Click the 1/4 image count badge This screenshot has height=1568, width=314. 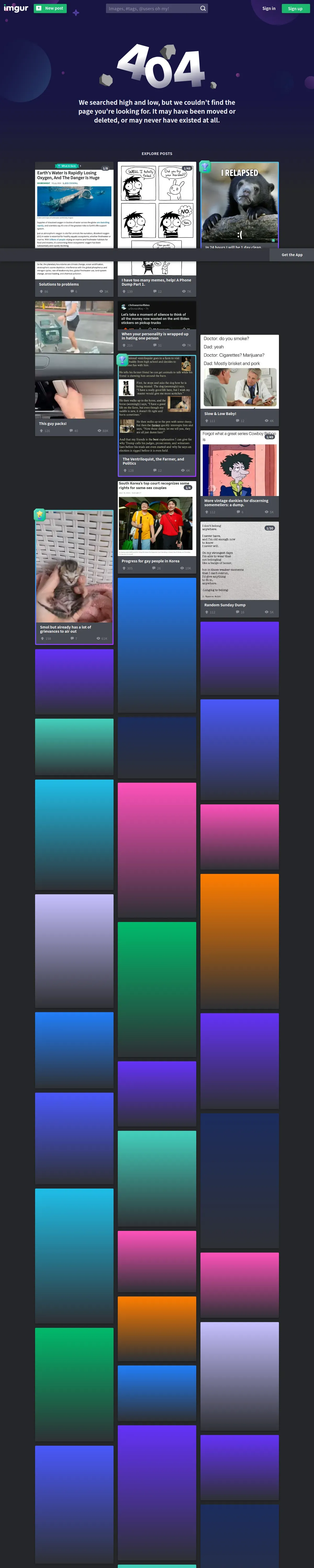(x=188, y=488)
